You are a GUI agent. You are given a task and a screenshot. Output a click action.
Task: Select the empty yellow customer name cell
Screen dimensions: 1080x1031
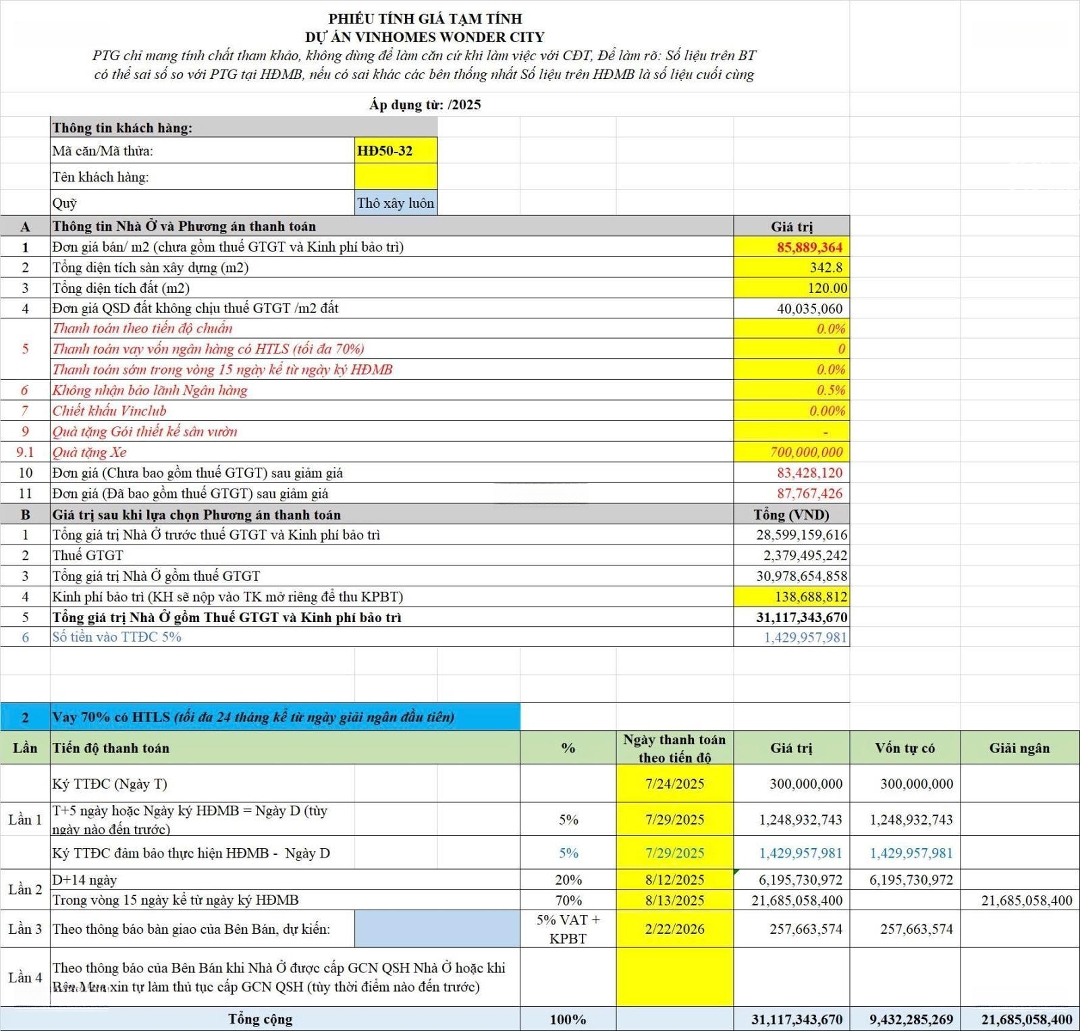(395, 177)
